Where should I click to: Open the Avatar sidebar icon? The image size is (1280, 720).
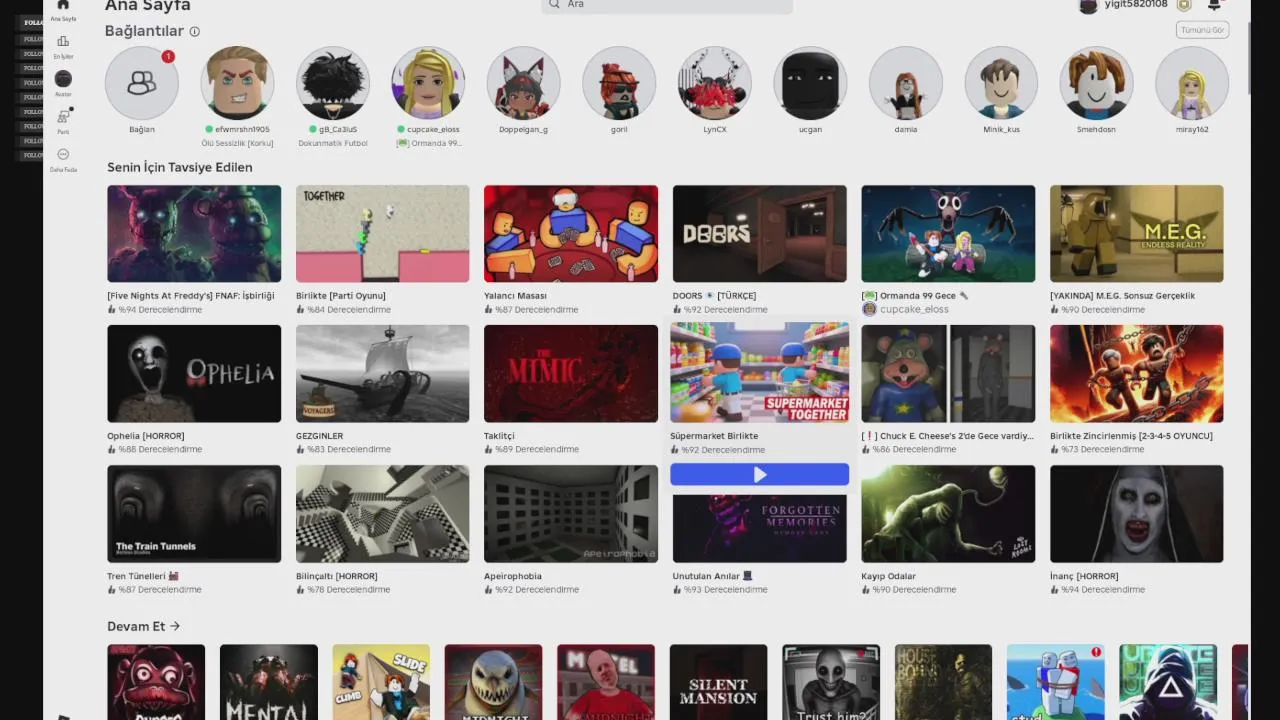click(63, 79)
